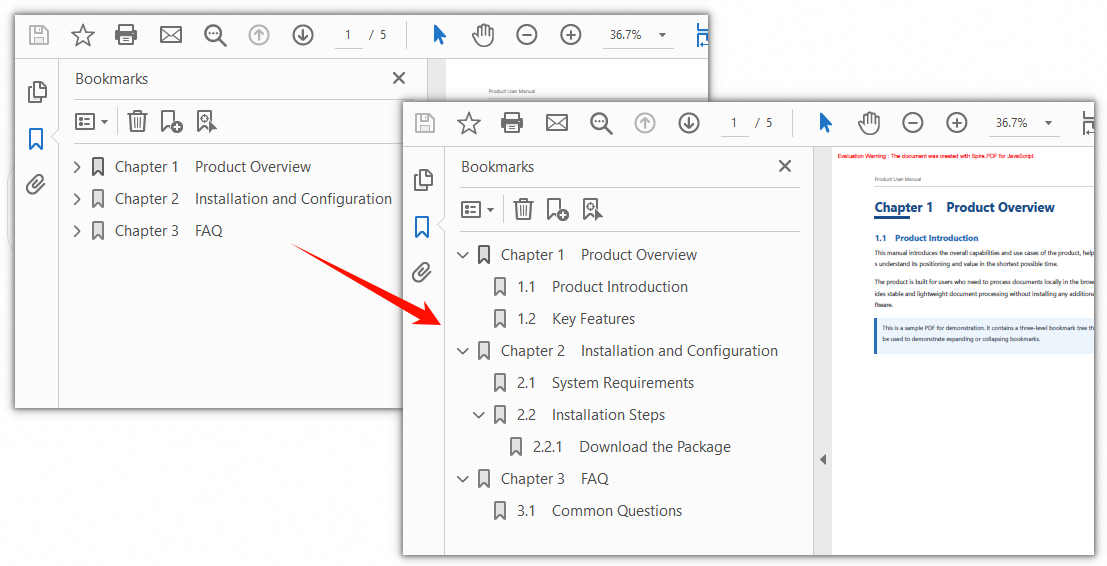Click the previous page arrow in the back window

[259, 35]
